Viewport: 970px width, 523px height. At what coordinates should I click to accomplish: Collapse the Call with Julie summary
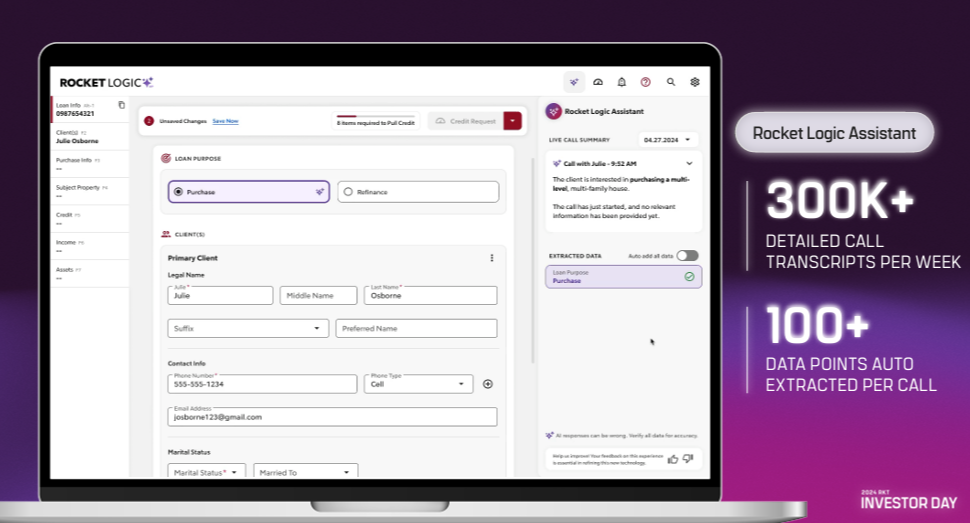click(x=689, y=163)
